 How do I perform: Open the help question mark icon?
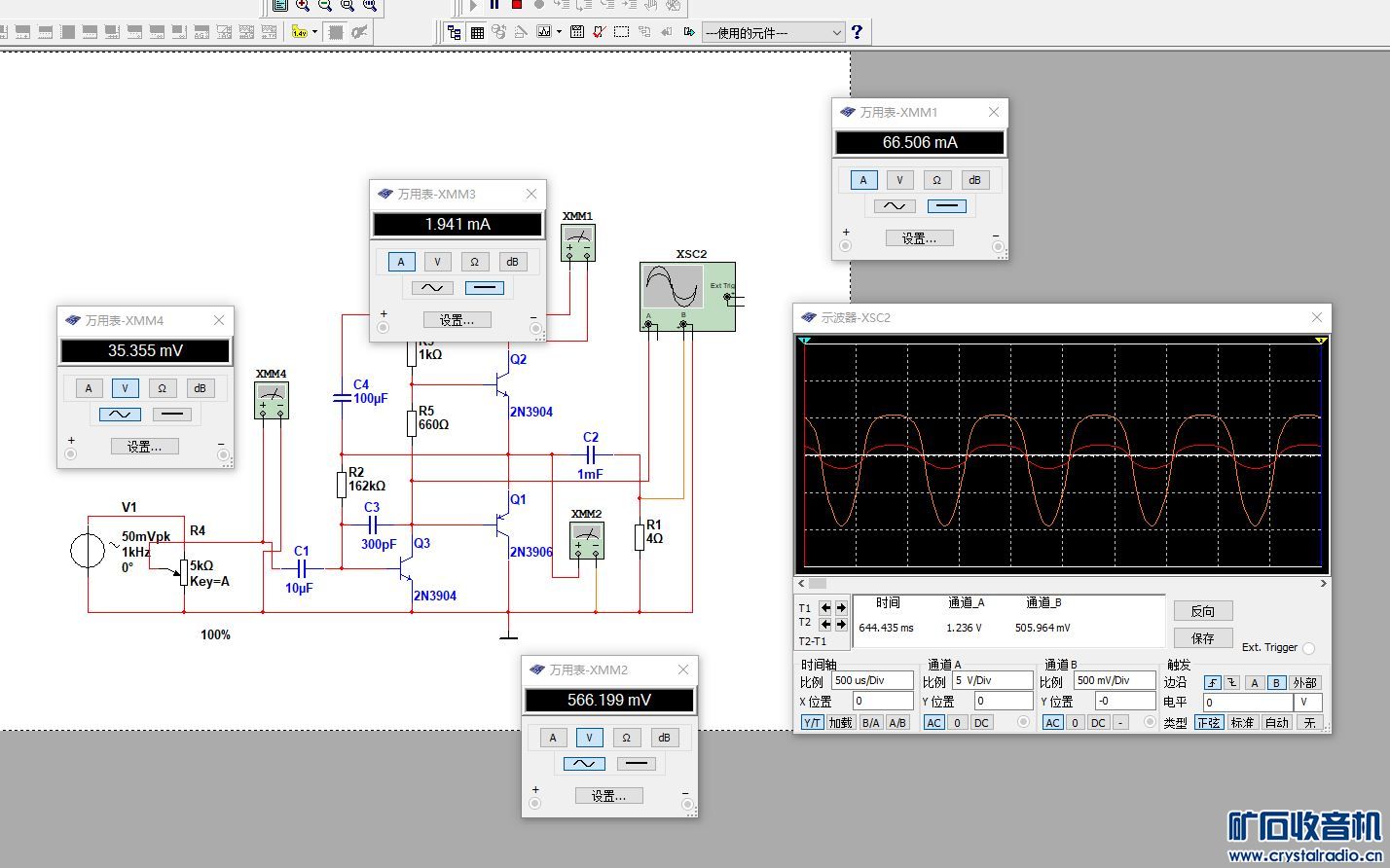[x=857, y=32]
